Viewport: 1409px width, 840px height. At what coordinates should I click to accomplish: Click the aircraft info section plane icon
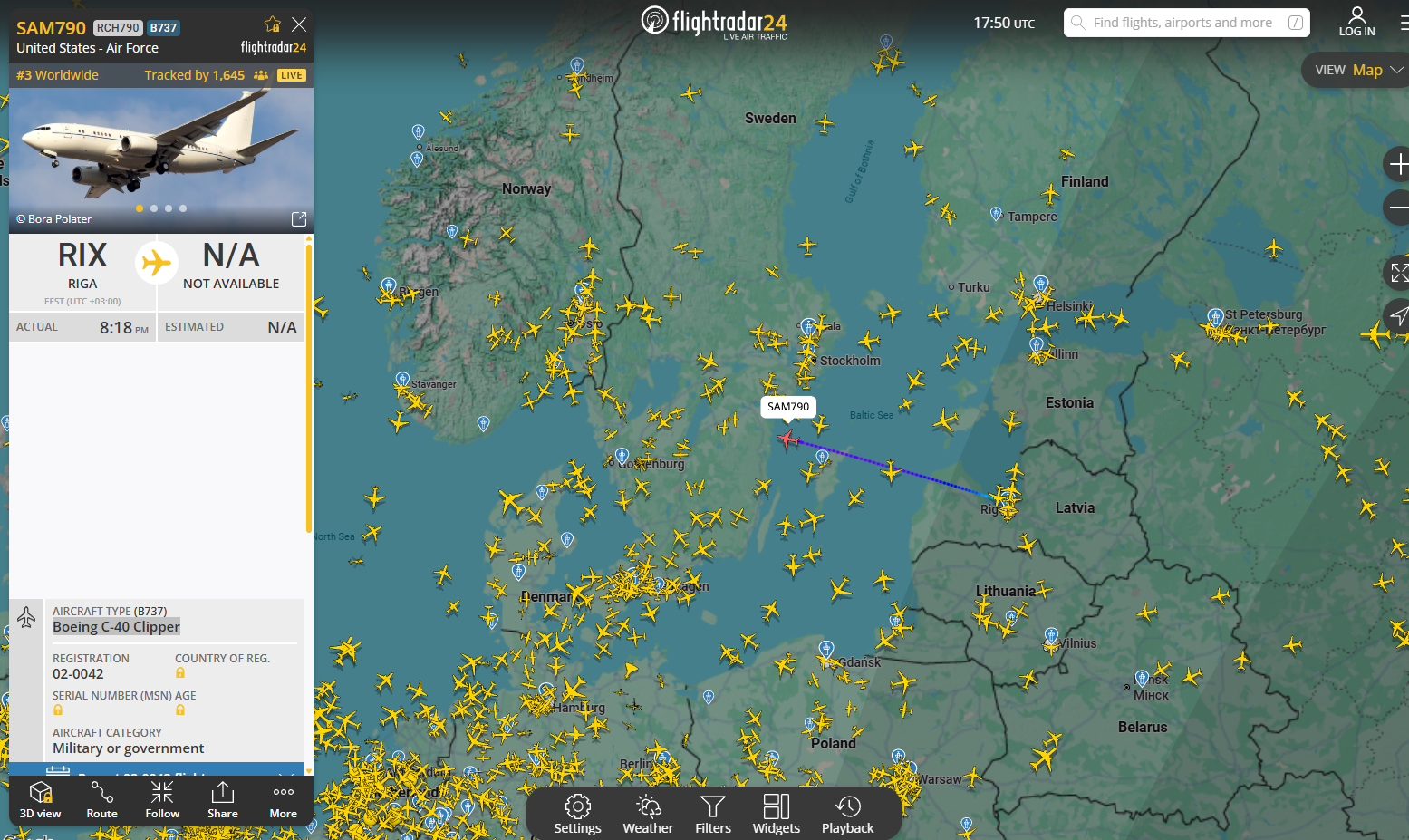(26, 618)
